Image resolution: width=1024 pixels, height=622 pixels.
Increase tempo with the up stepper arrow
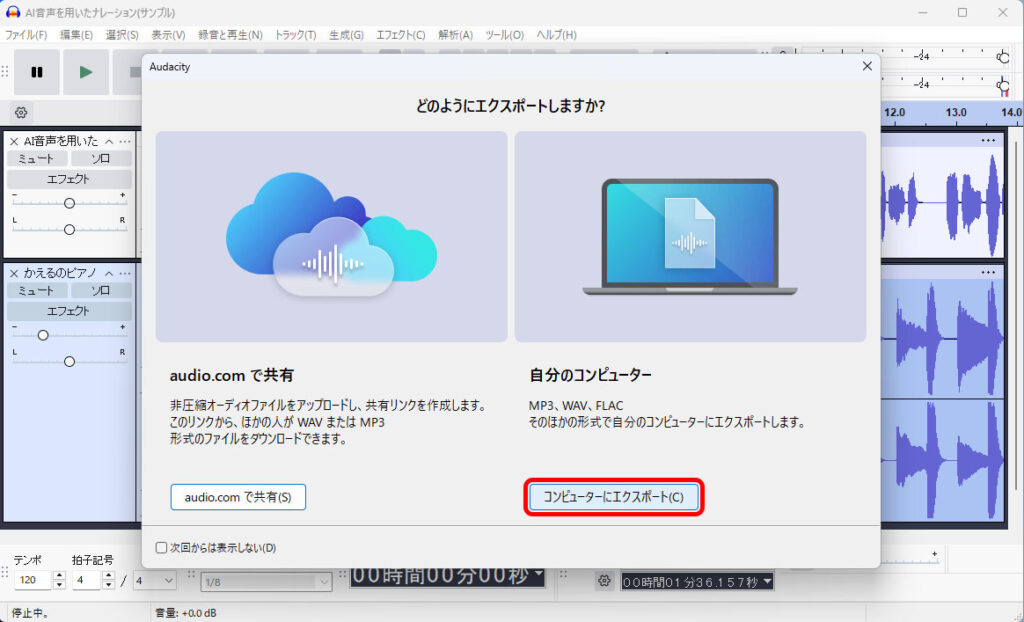[59, 576]
